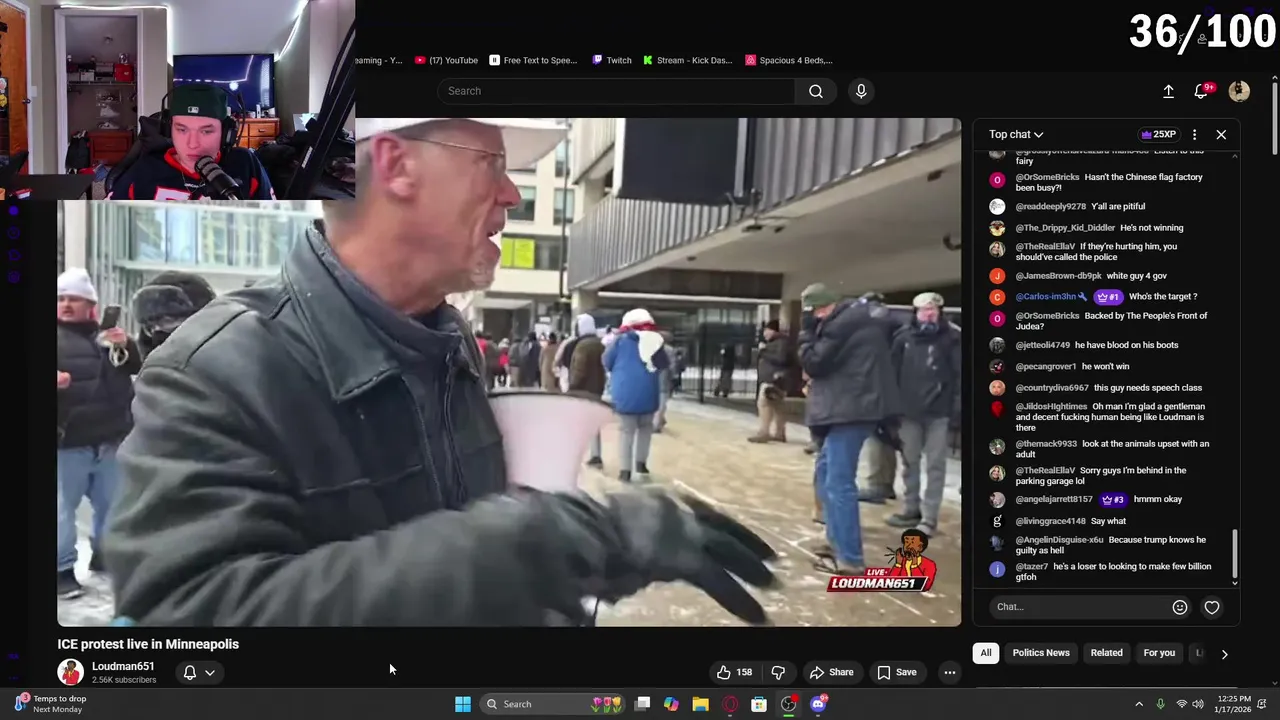Image resolution: width=1280 pixels, height=720 pixels.
Task: Open Opera GX browser in taskbar
Action: [730, 704]
